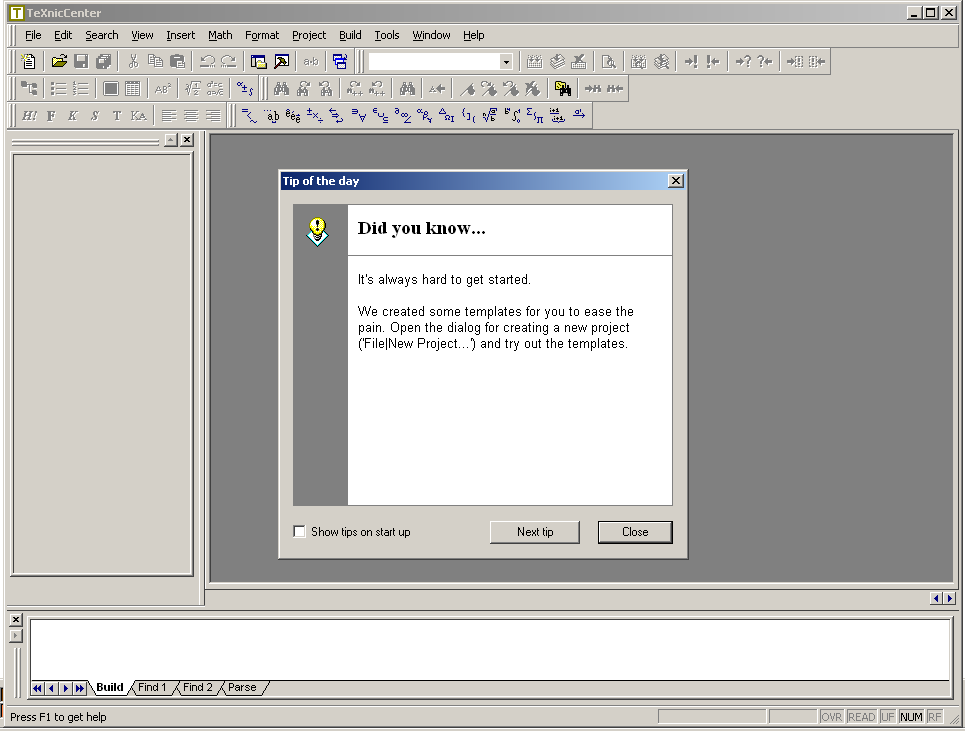Open the output profile dropdown in toolbar
This screenshot has width=965, height=731.
click(506, 62)
